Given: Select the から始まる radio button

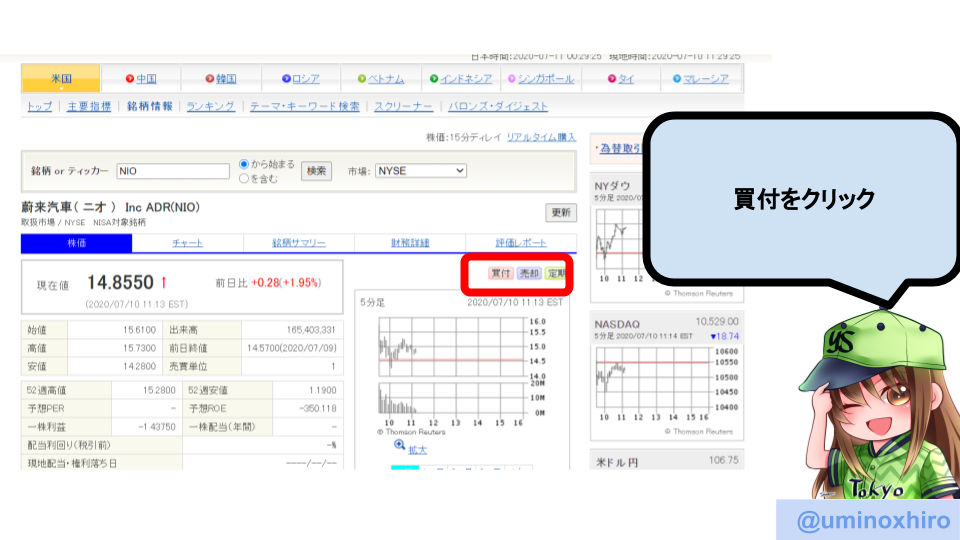Looking at the screenshot, I should pyautogui.click(x=244, y=164).
